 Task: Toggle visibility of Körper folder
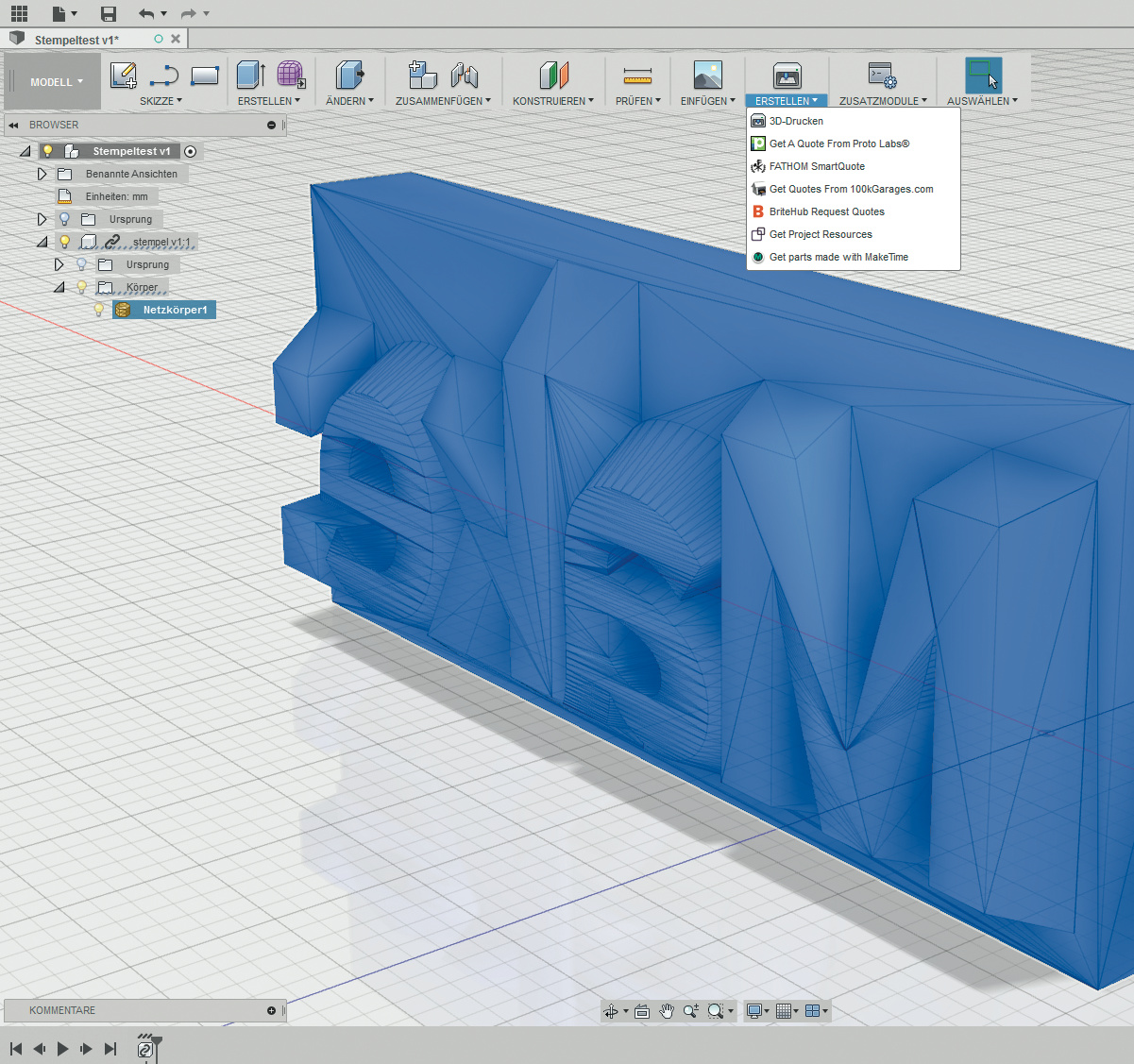[82, 287]
